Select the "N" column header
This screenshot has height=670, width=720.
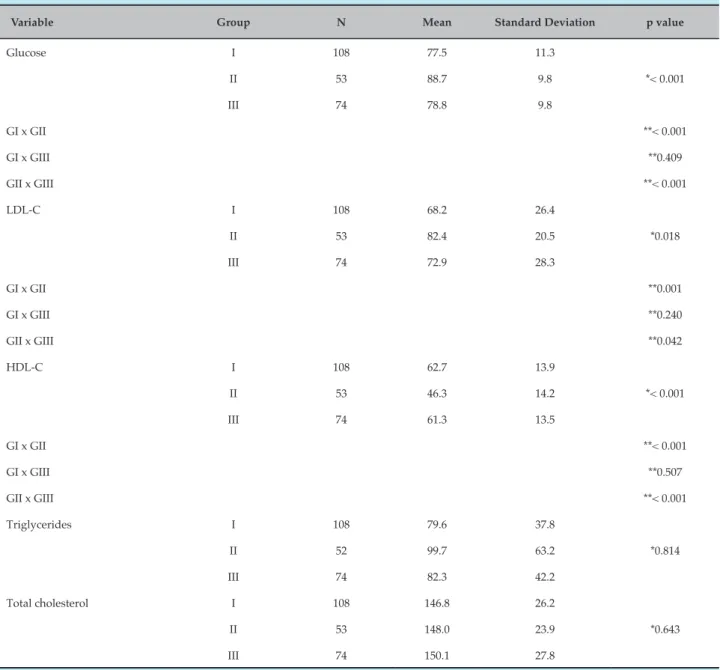coord(341,22)
